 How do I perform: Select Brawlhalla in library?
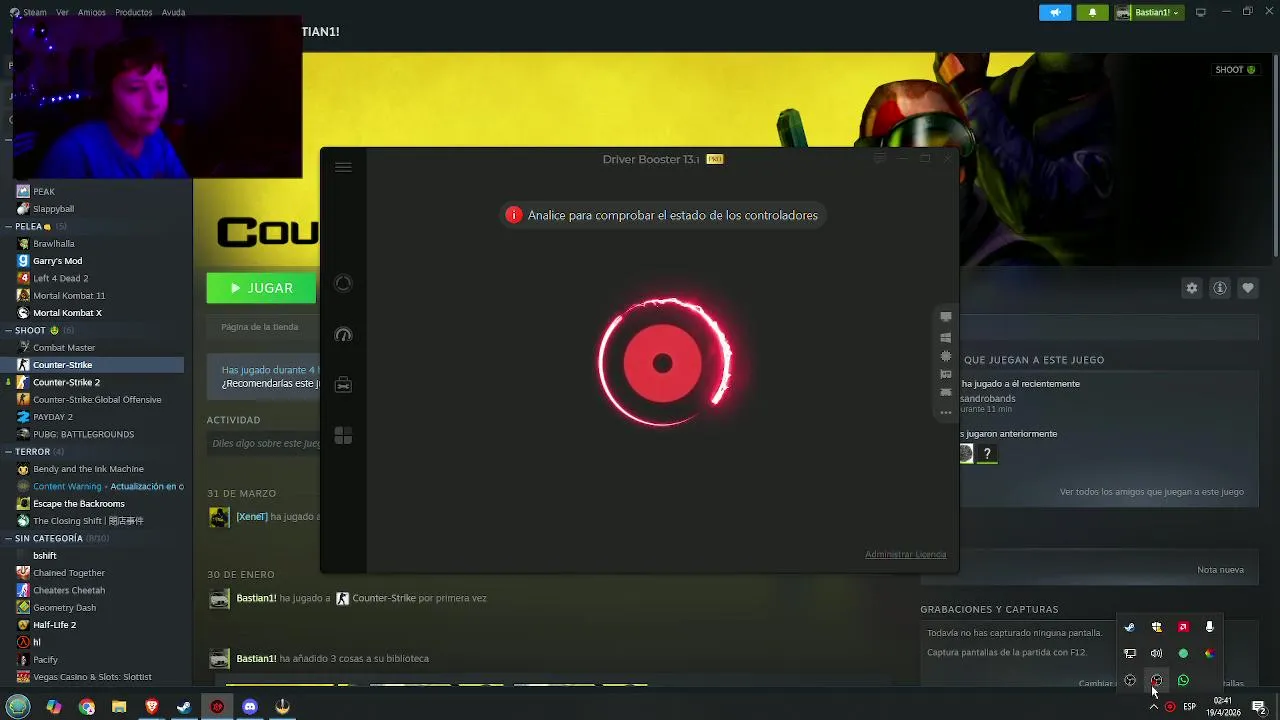(x=53, y=243)
